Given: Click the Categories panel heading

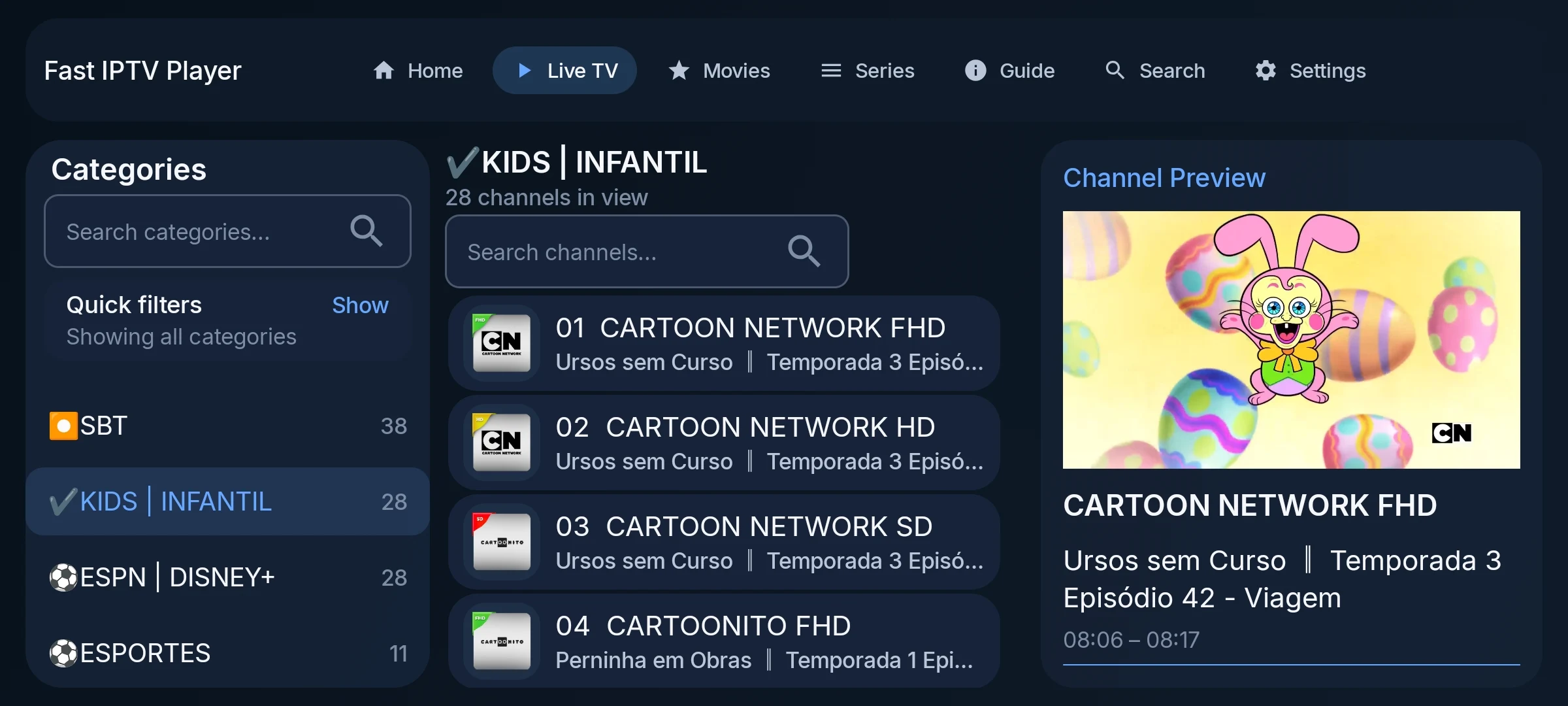Looking at the screenshot, I should coord(129,169).
